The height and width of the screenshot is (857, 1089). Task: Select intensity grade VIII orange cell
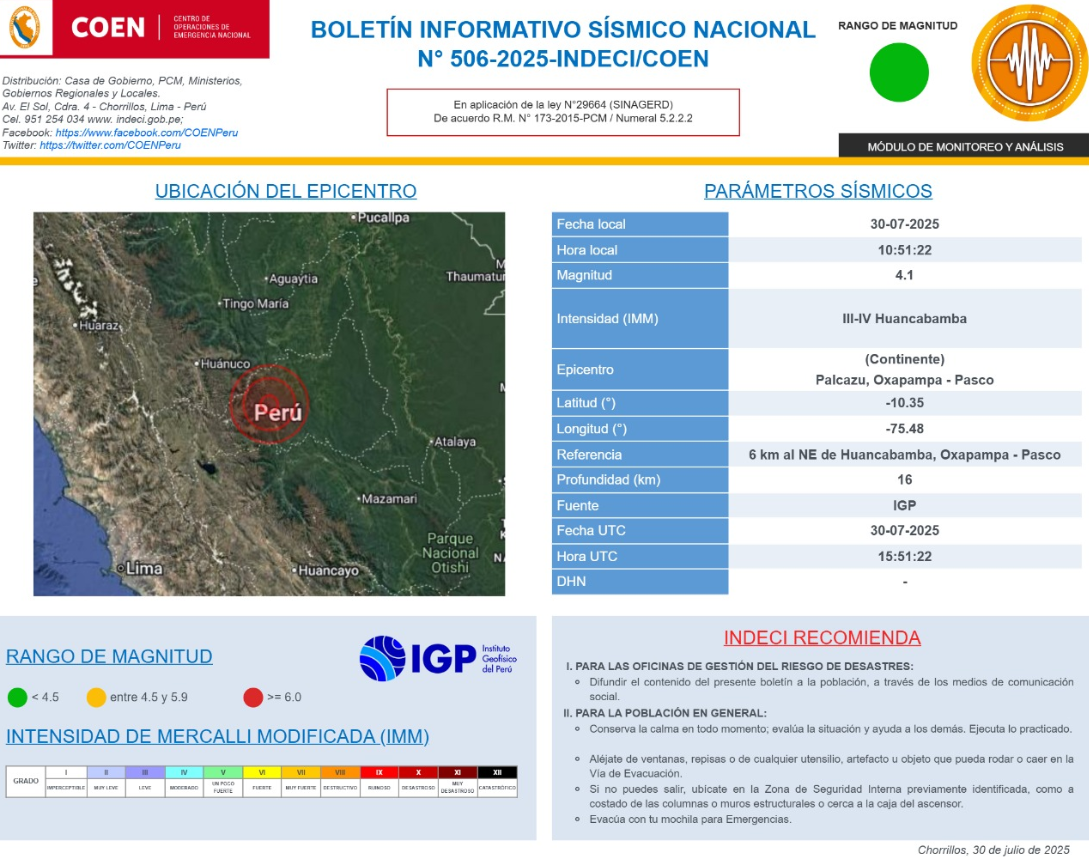(340, 772)
